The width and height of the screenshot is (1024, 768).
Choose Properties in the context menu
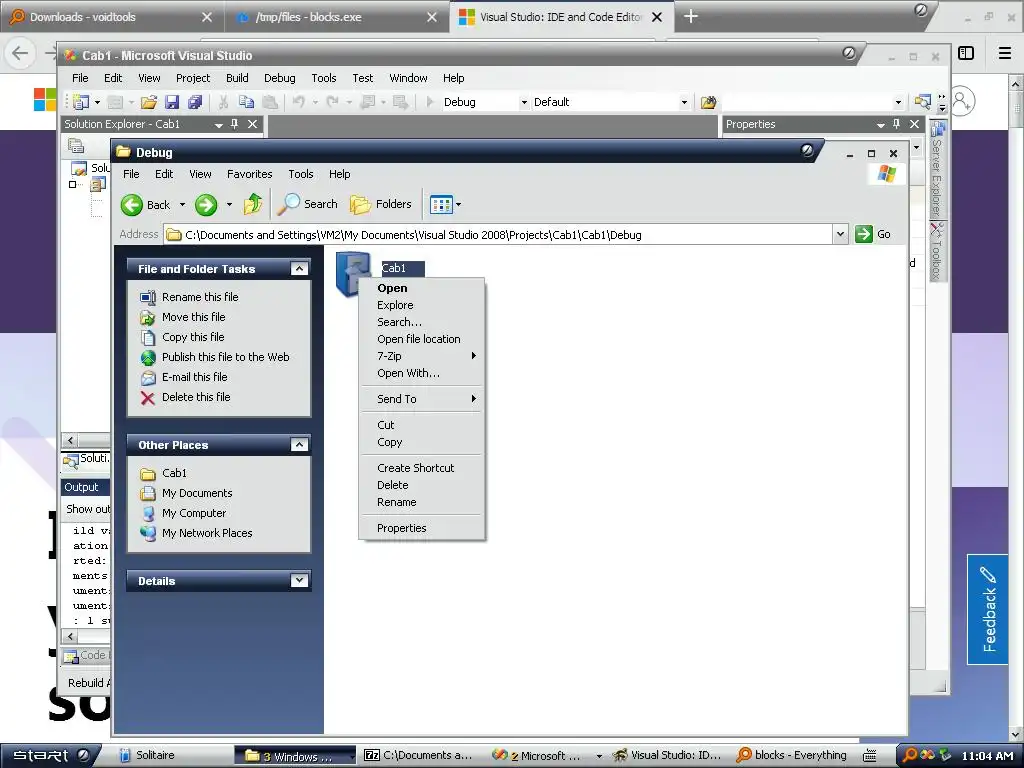[x=422, y=528]
